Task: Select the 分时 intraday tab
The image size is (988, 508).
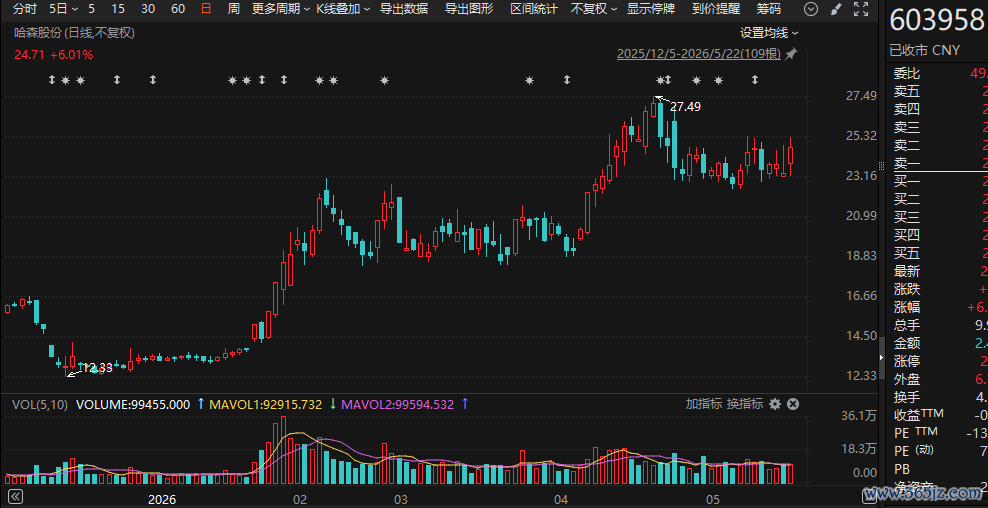Action: (x=25, y=9)
